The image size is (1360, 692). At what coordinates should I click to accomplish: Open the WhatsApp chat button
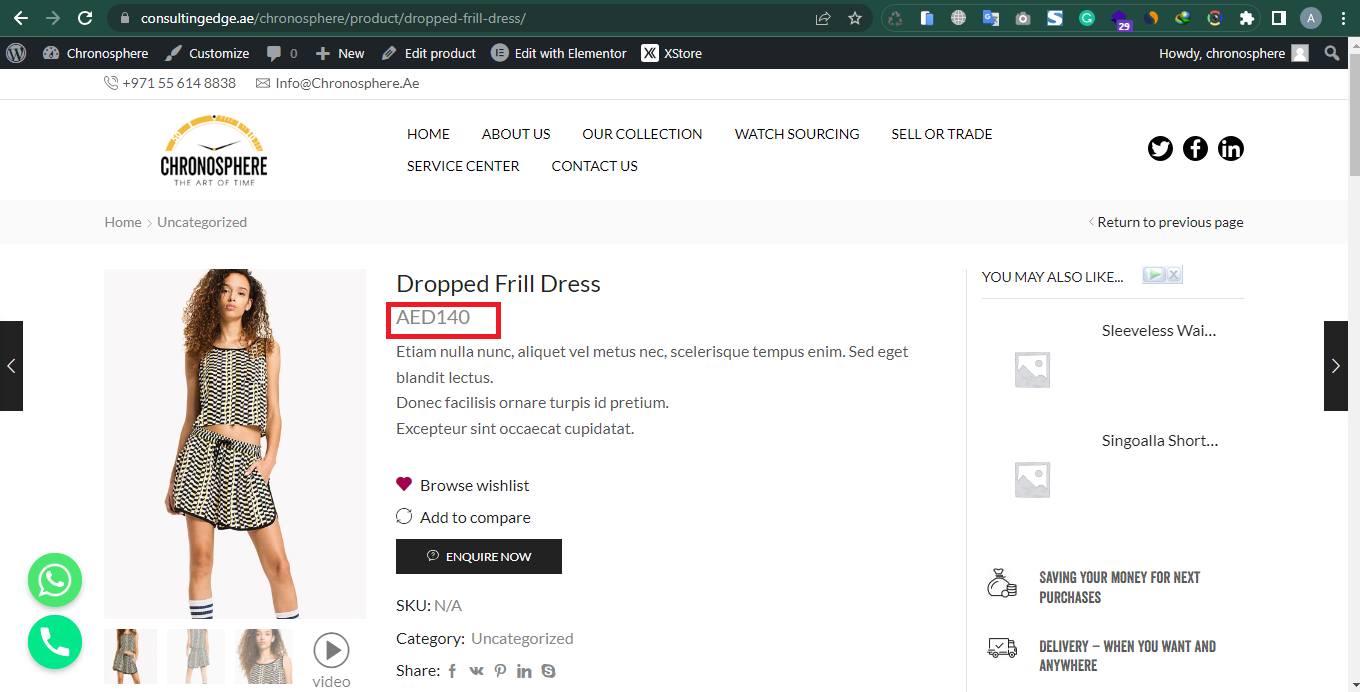pos(55,580)
